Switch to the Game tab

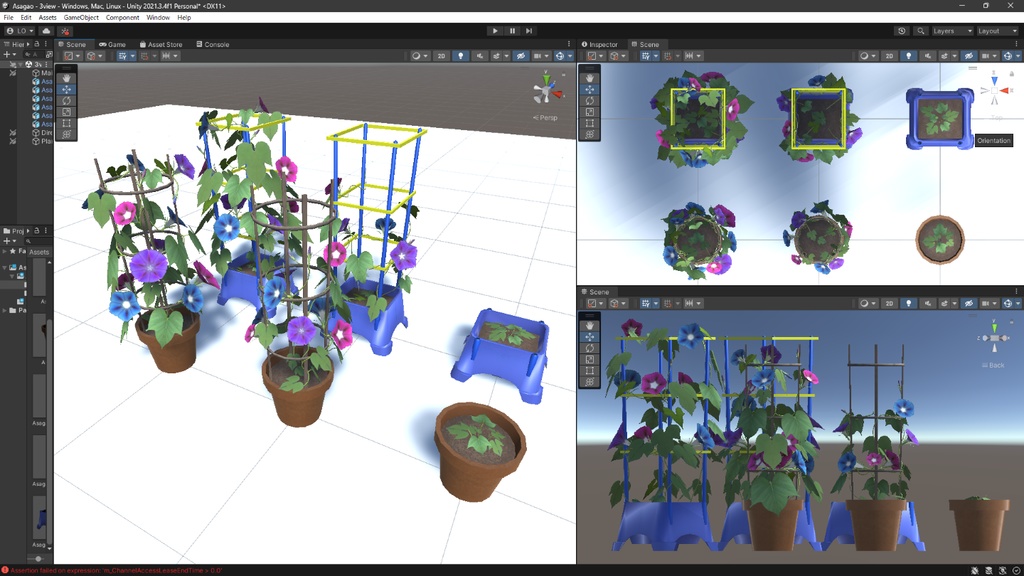point(112,44)
